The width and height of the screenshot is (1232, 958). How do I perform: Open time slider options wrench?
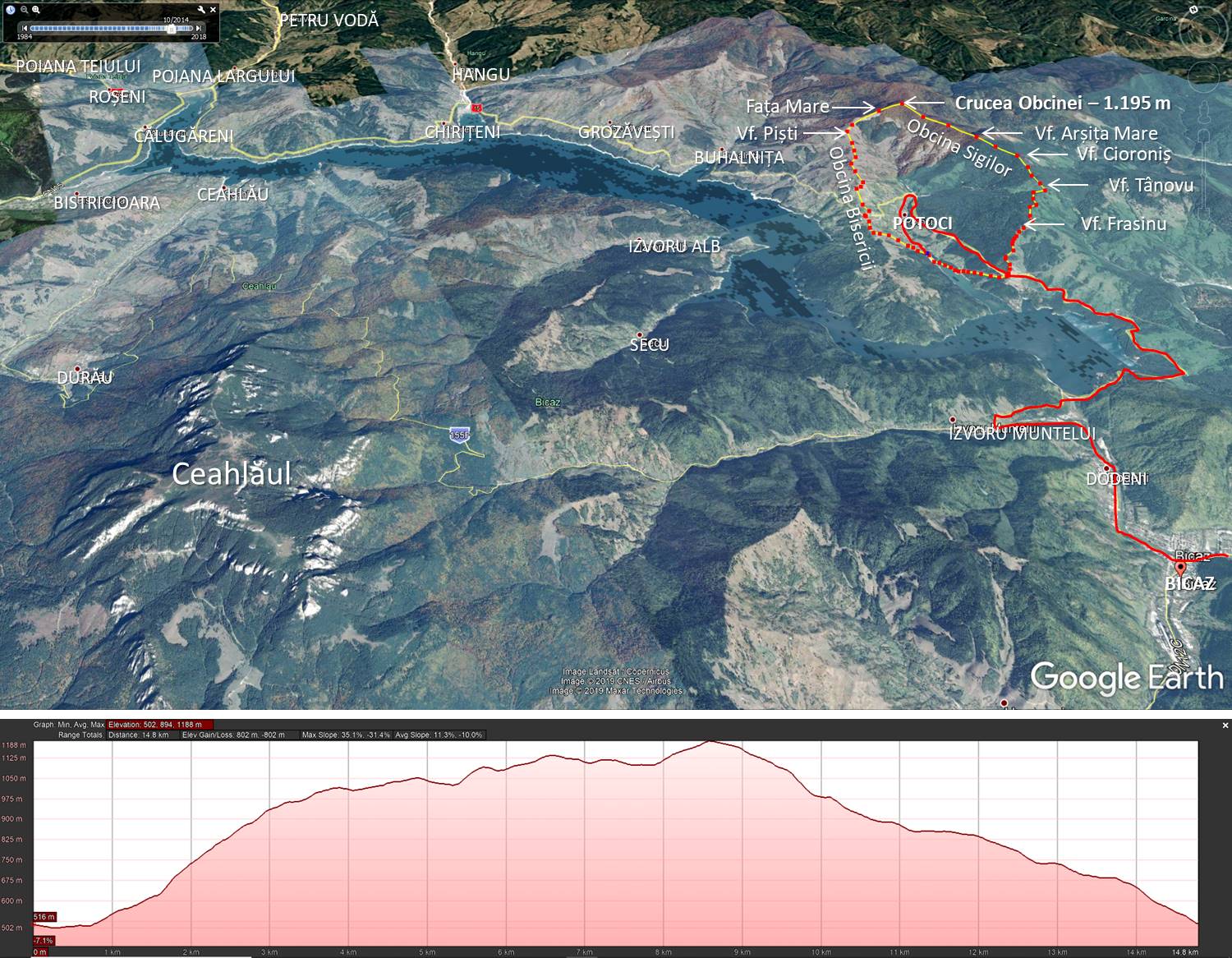pyautogui.click(x=202, y=10)
